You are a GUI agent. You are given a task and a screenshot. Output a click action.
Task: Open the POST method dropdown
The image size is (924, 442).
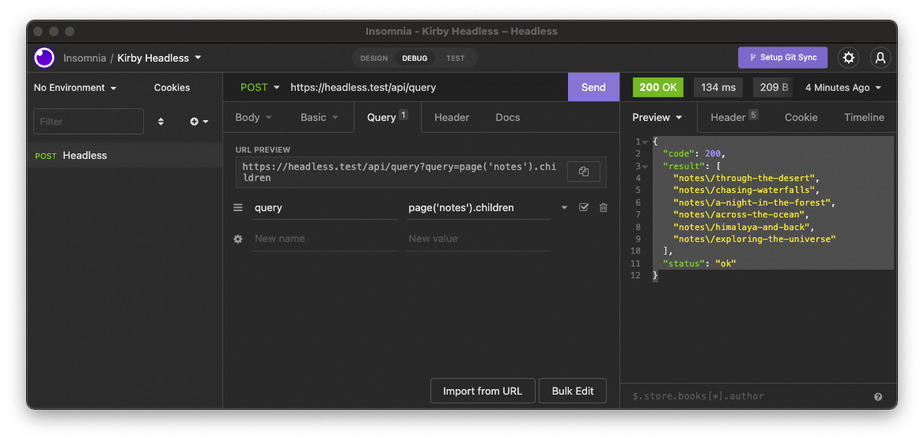point(260,87)
